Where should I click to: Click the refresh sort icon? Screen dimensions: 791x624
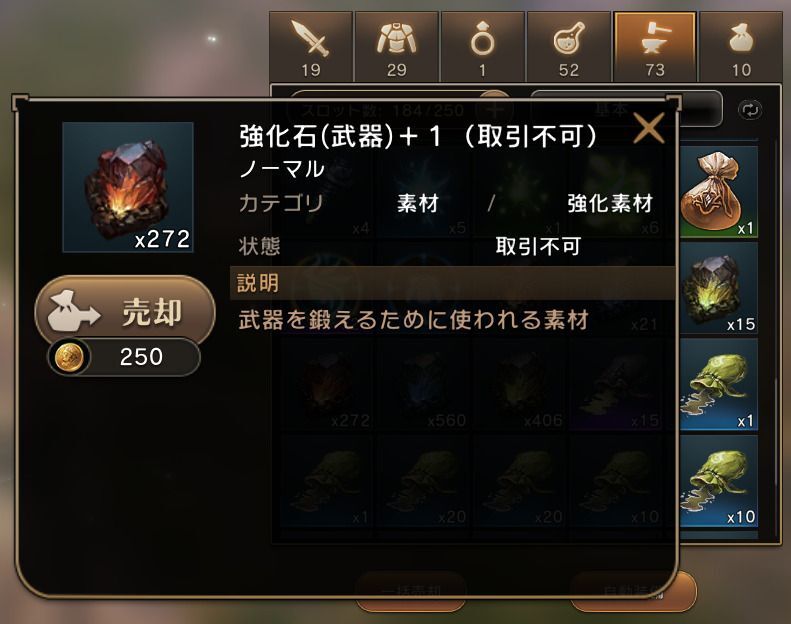(x=750, y=110)
